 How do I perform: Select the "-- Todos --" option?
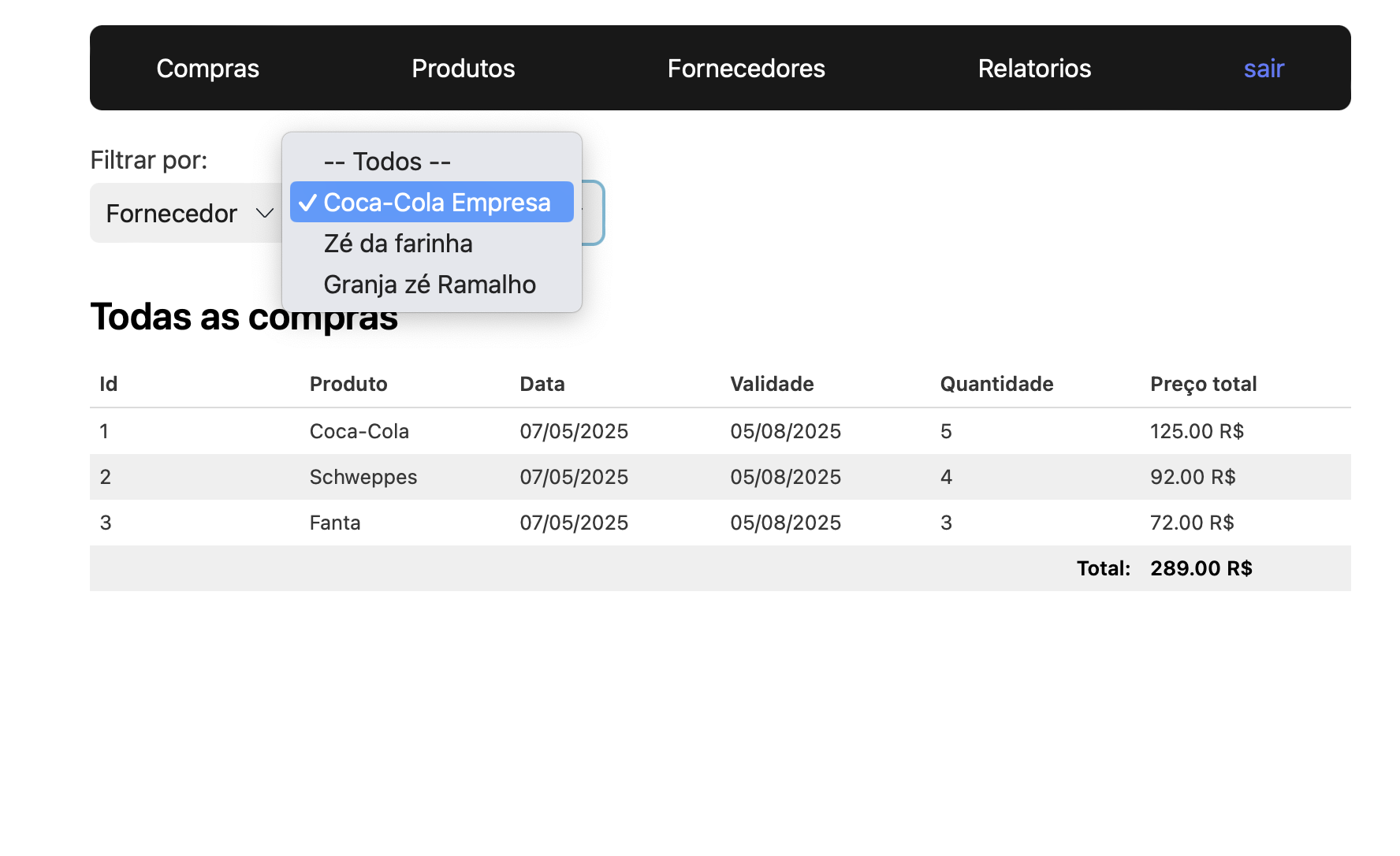(x=387, y=162)
